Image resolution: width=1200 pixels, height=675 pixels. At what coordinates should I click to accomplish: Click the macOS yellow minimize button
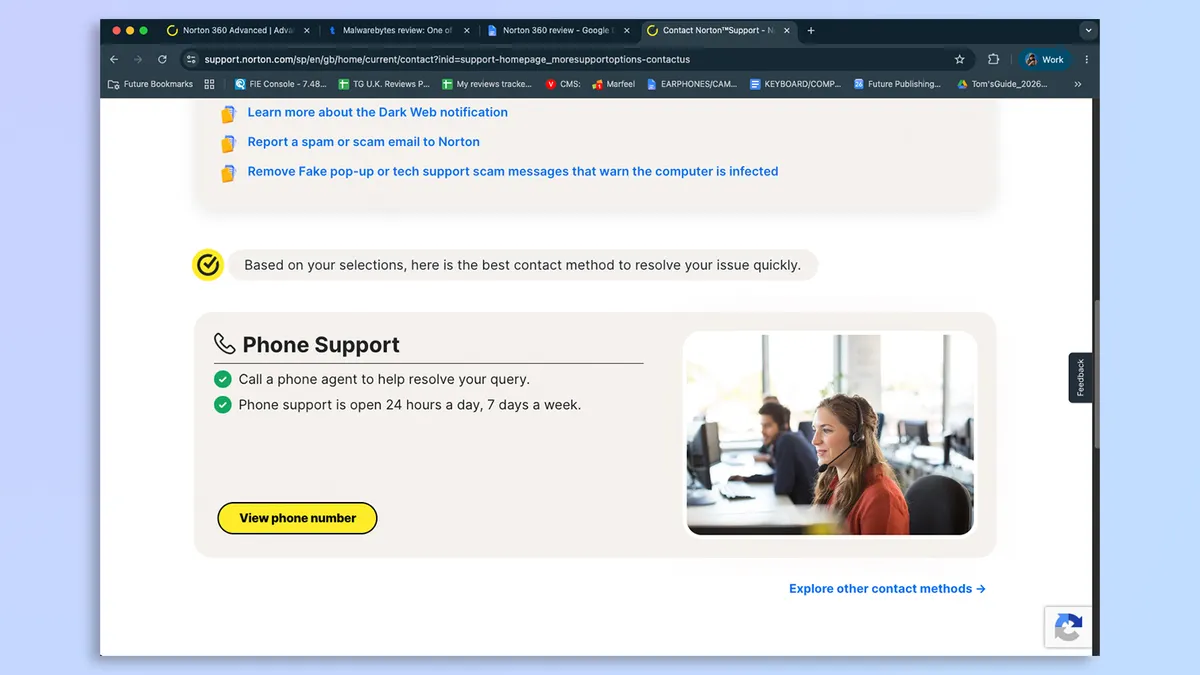tap(129, 30)
